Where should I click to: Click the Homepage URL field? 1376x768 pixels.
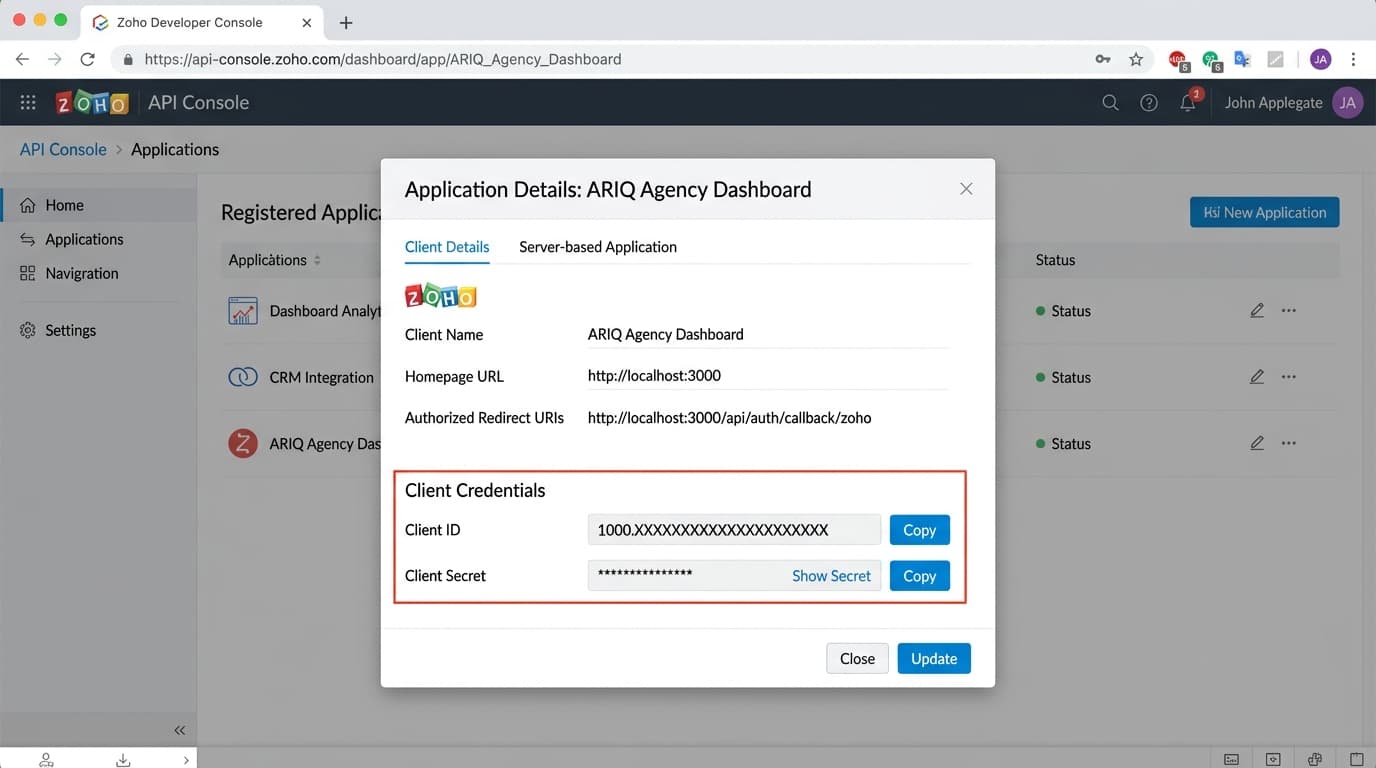coord(768,376)
